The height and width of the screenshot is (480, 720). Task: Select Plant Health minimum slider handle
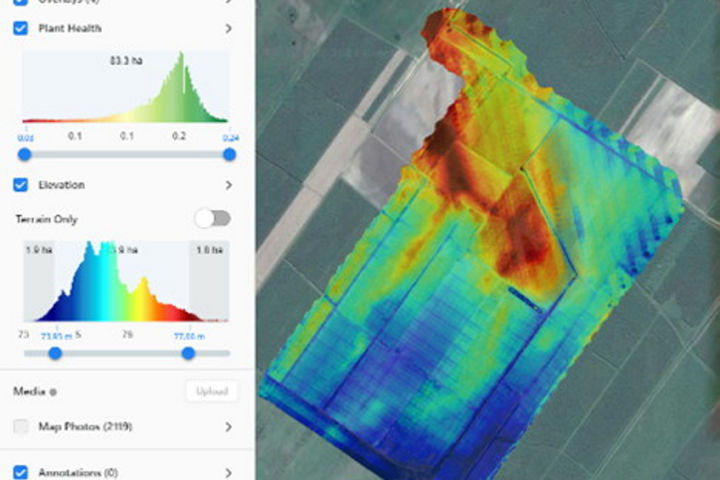(24, 154)
